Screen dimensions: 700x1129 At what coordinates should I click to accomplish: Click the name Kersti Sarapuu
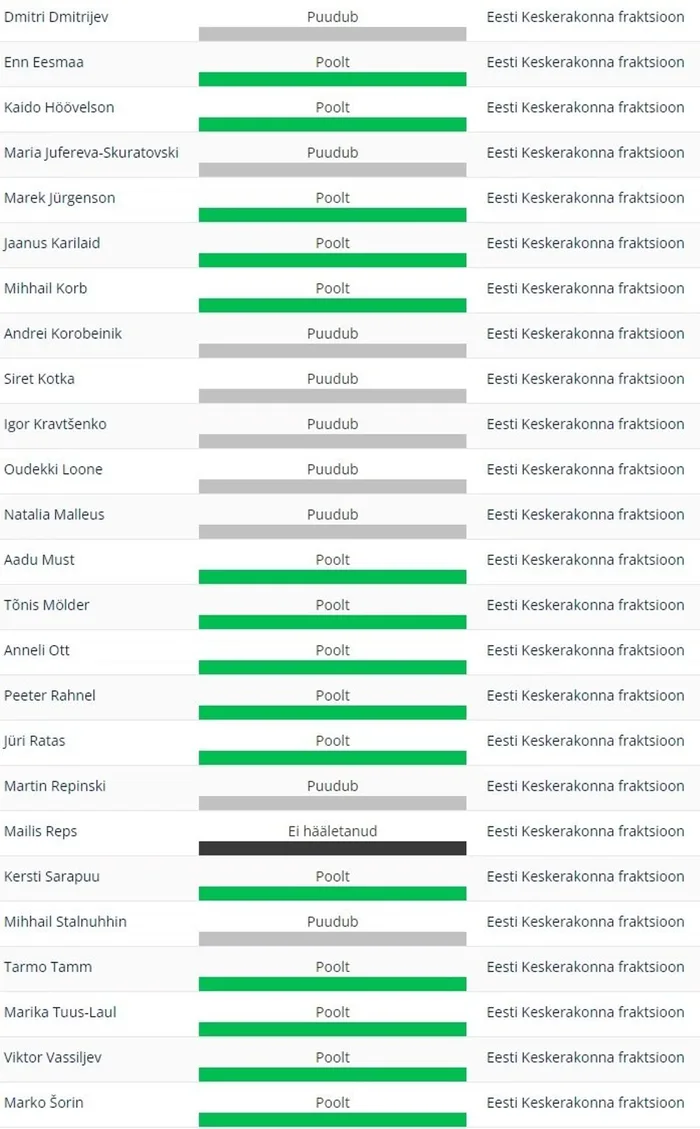click(x=52, y=877)
